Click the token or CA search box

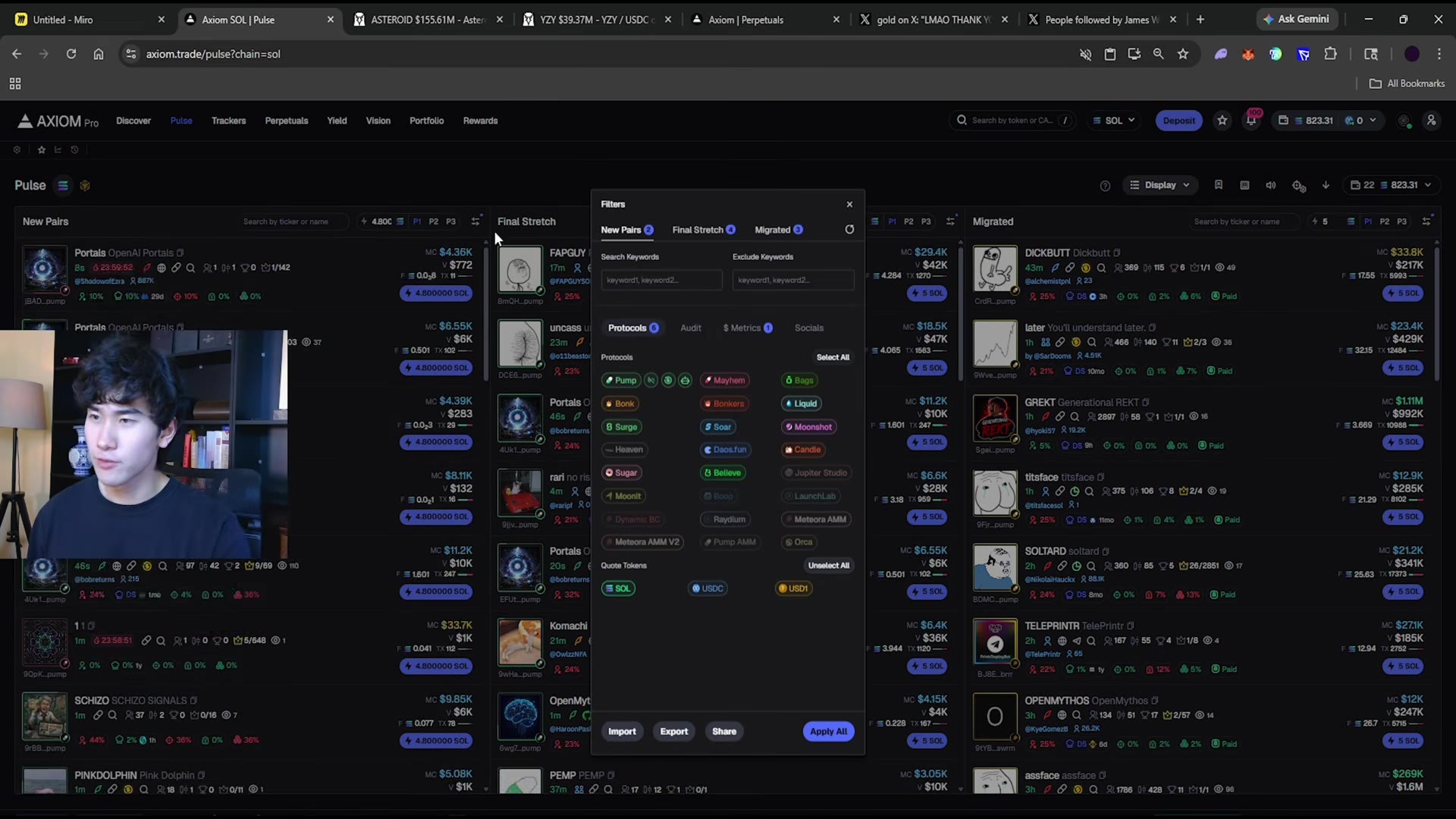pos(1013,121)
